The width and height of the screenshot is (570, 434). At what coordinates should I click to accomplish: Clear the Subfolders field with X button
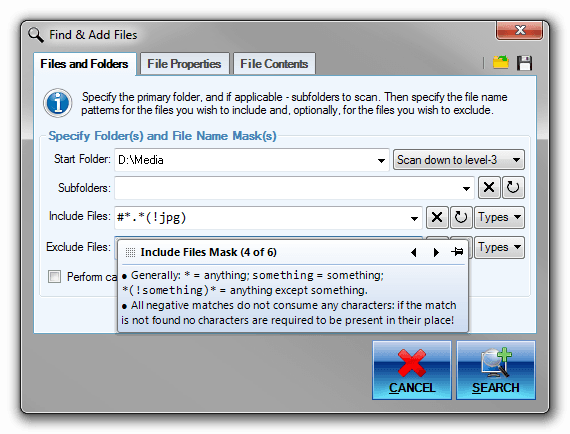pyautogui.click(x=489, y=188)
